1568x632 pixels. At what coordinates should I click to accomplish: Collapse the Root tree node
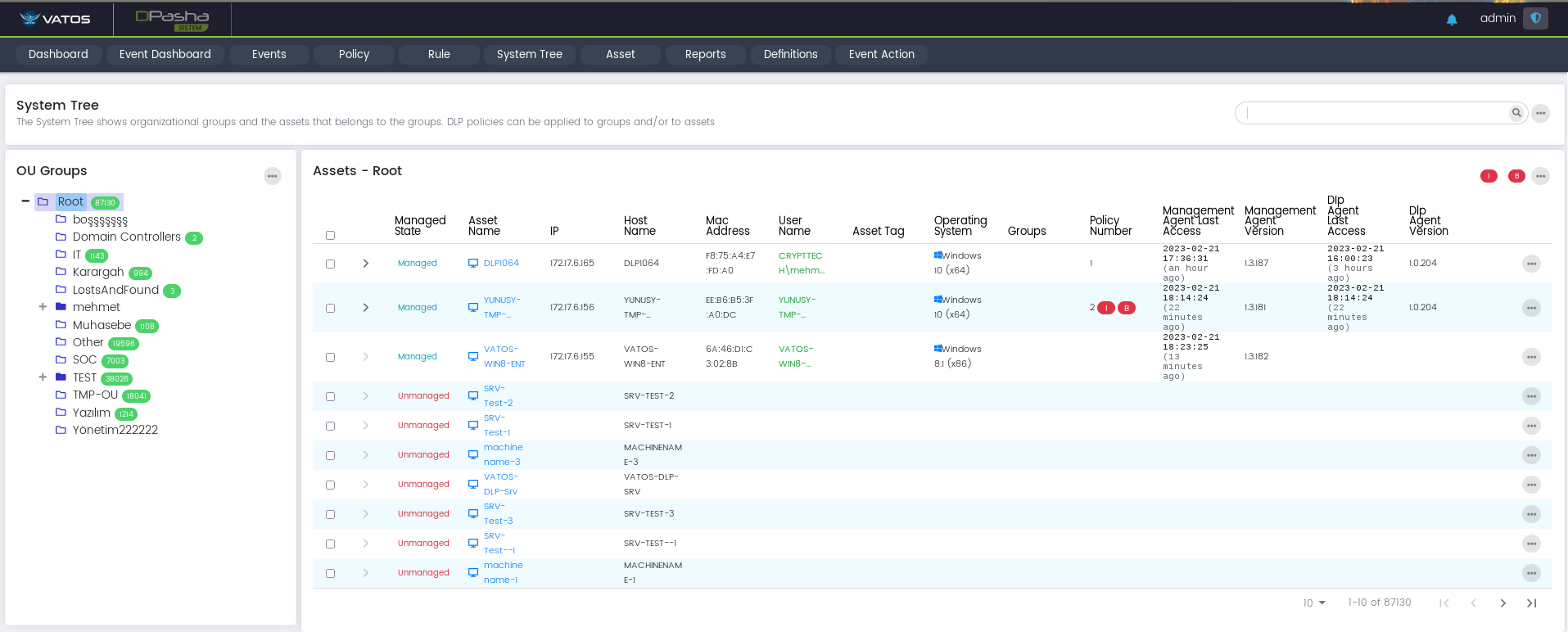(x=25, y=201)
